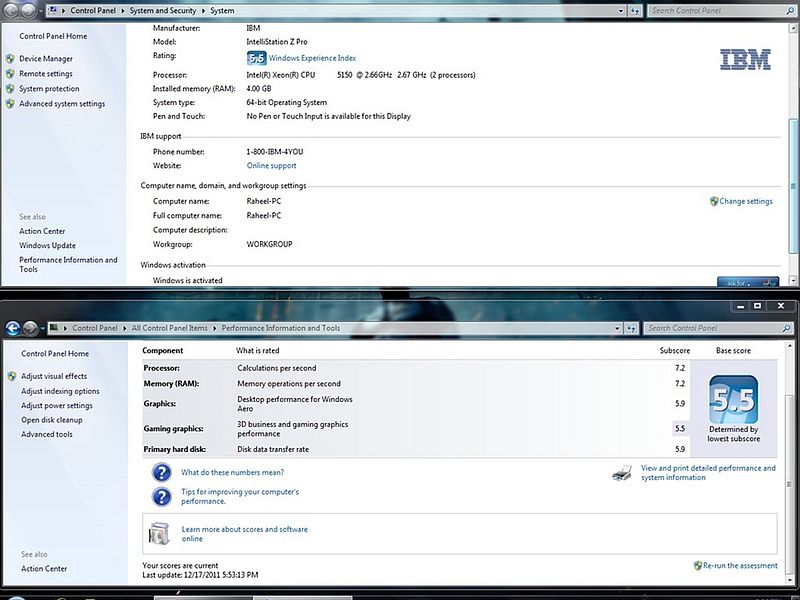
Task: Click back arrow in Performance Information window
Action: [x=13, y=328]
